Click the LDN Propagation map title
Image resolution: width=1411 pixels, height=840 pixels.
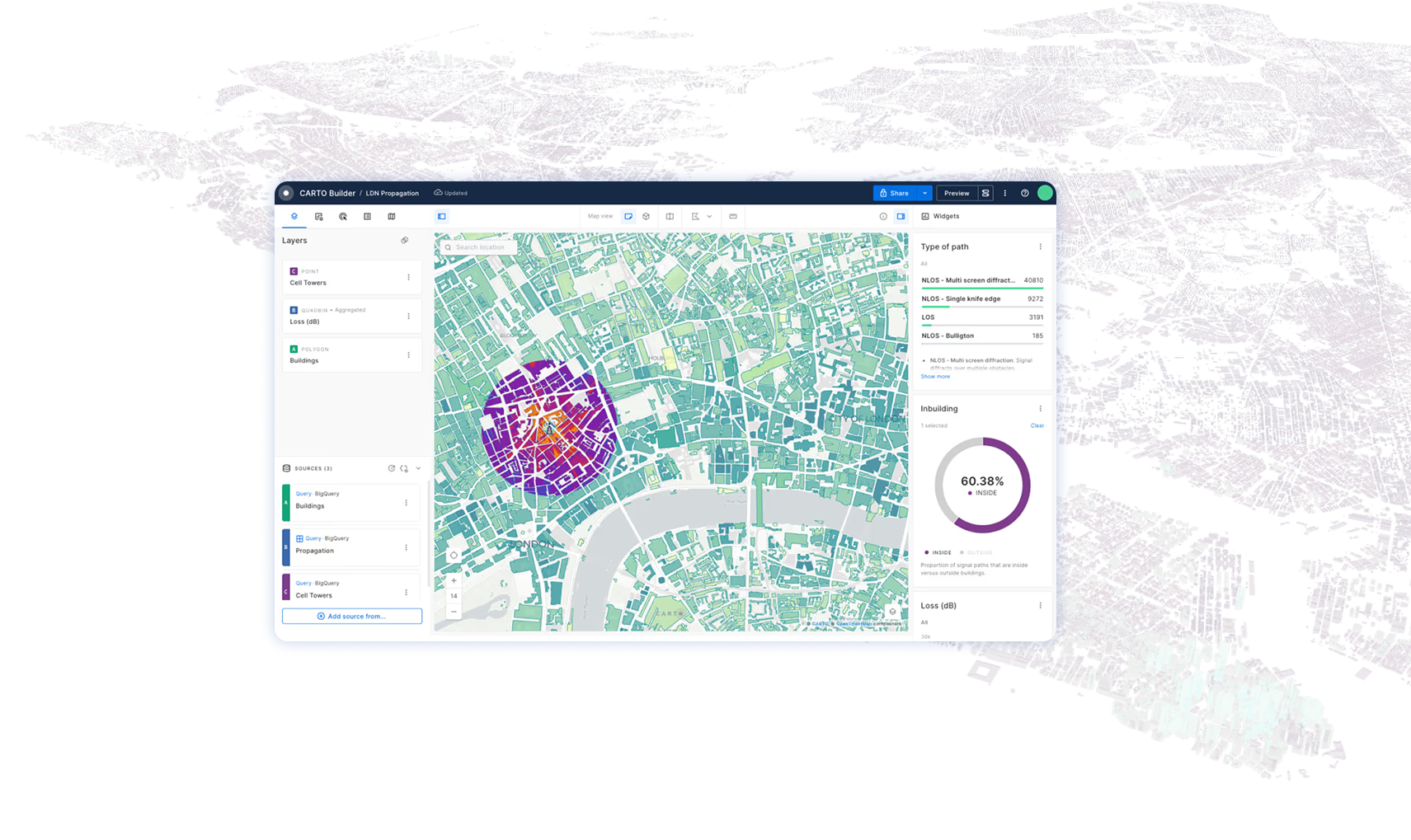[x=393, y=194]
